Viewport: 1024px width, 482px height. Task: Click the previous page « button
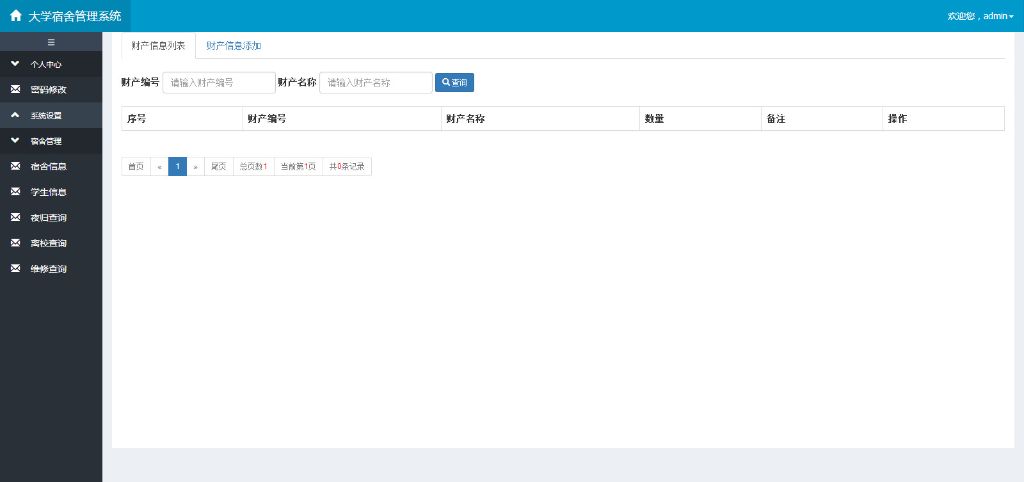tap(159, 167)
